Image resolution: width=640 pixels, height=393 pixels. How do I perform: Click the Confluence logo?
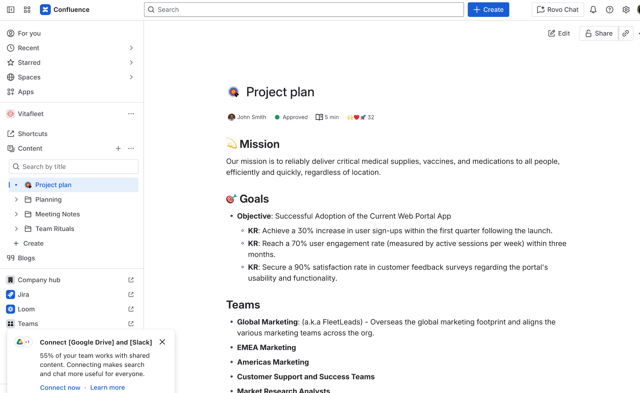[64, 9]
